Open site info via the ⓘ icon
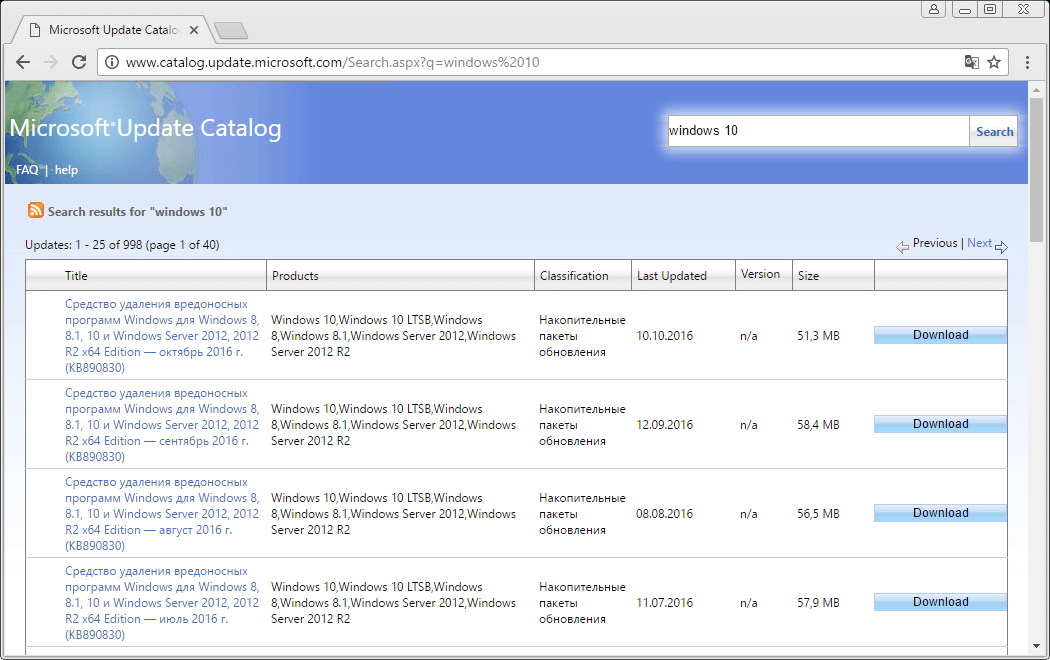The width and height of the screenshot is (1050, 660). tap(110, 61)
